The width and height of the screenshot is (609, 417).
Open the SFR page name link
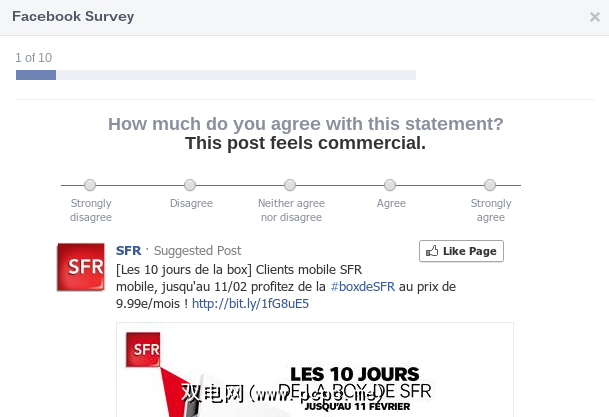coord(128,251)
